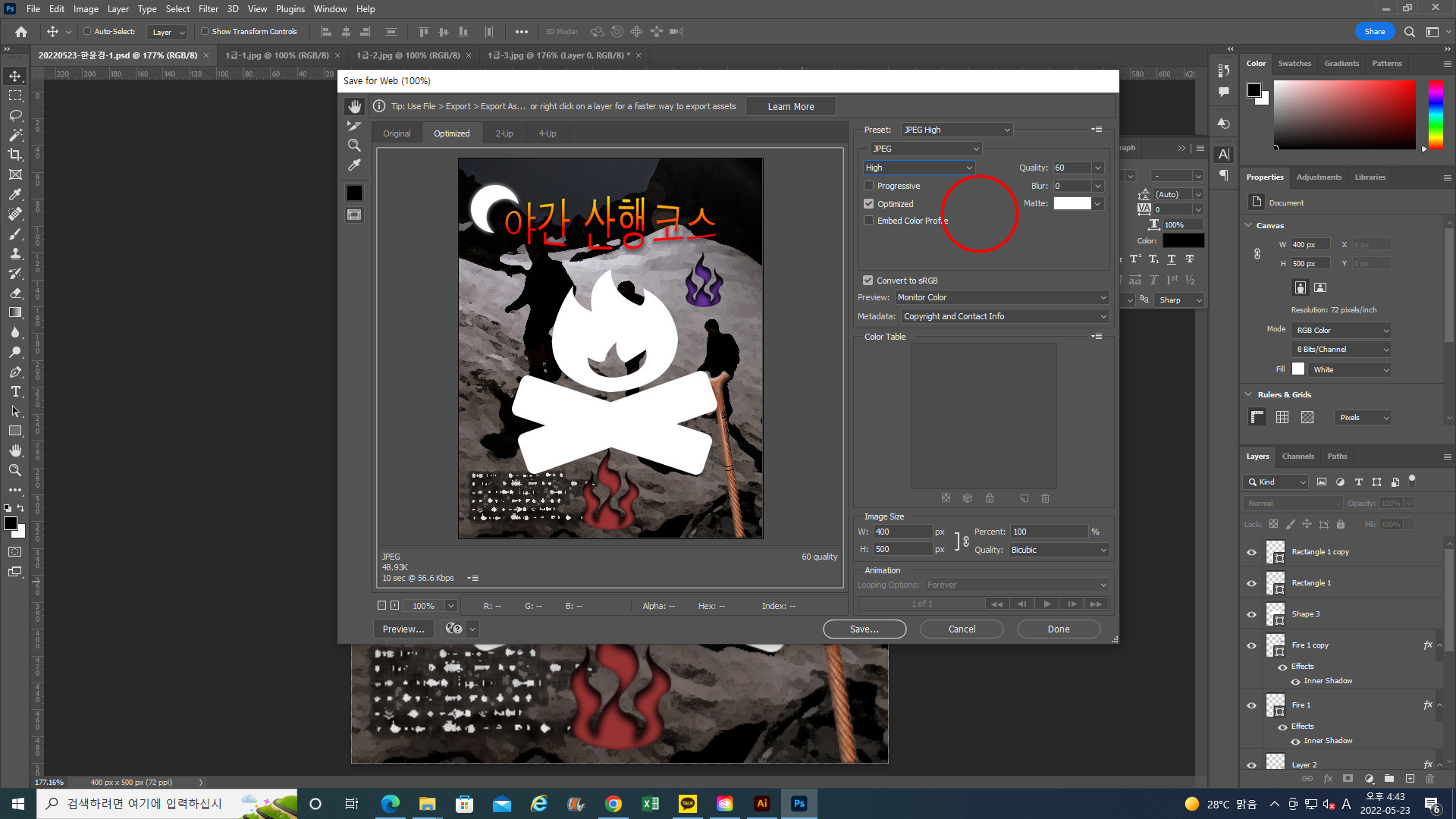Click the Save... button

(864, 629)
